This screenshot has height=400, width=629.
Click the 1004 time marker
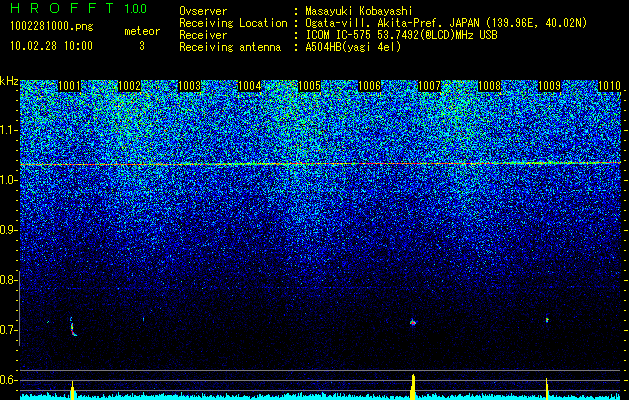[250, 86]
